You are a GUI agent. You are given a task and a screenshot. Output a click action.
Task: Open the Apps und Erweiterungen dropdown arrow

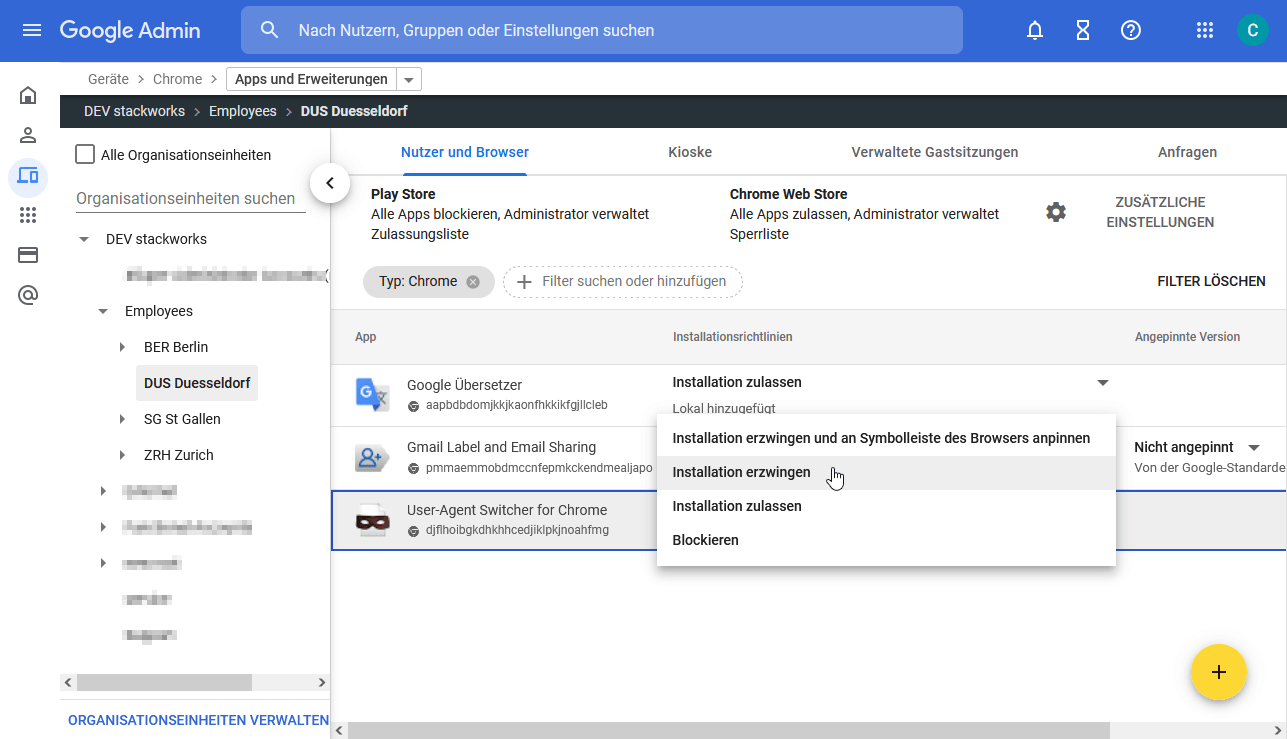[408, 80]
